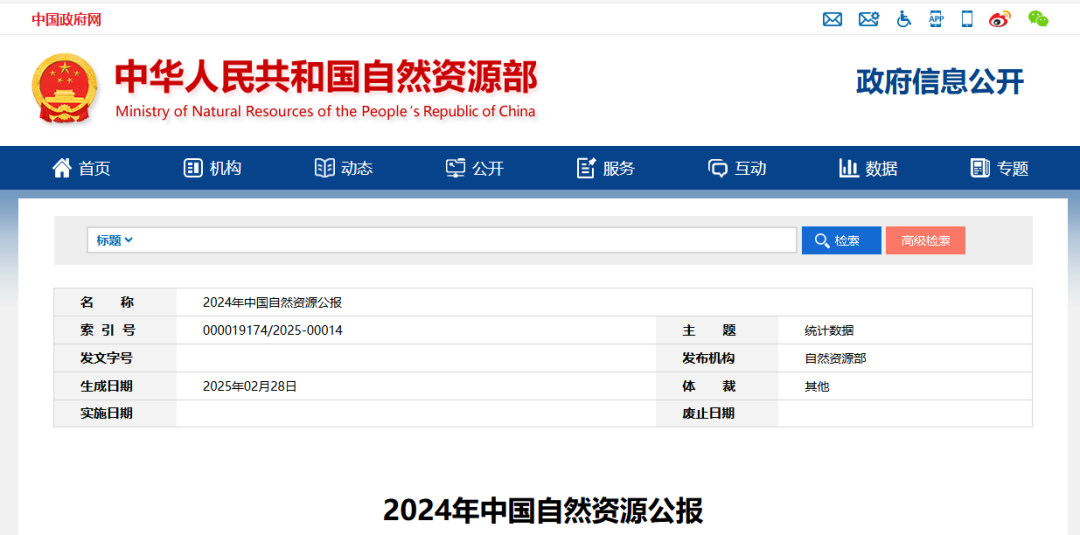This screenshot has width=1080, height=535.
Task: Click the 索引号 label cell
Action: pyautogui.click(x=115, y=331)
